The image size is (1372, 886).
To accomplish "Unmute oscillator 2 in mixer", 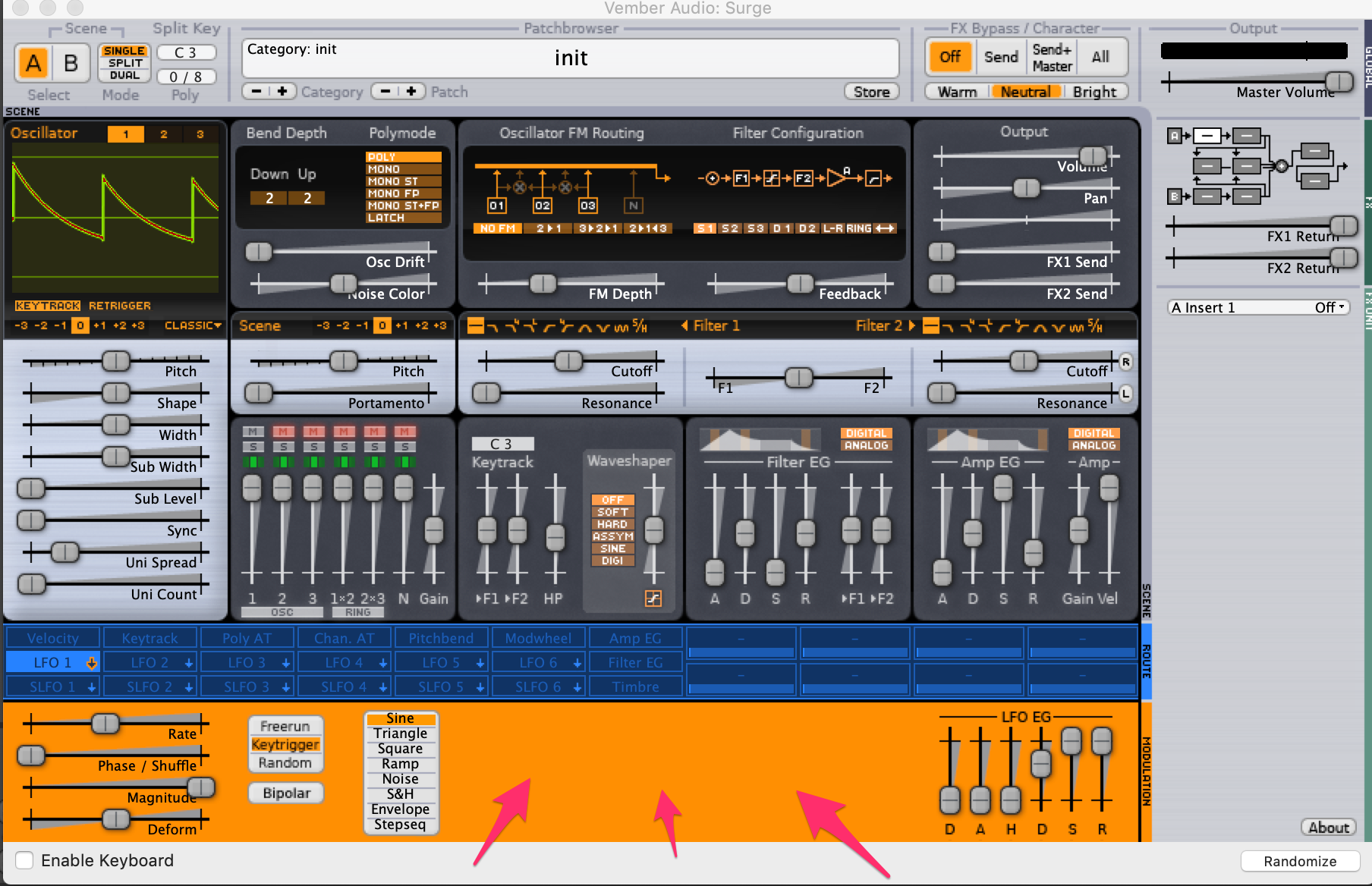I will click(x=282, y=432).
